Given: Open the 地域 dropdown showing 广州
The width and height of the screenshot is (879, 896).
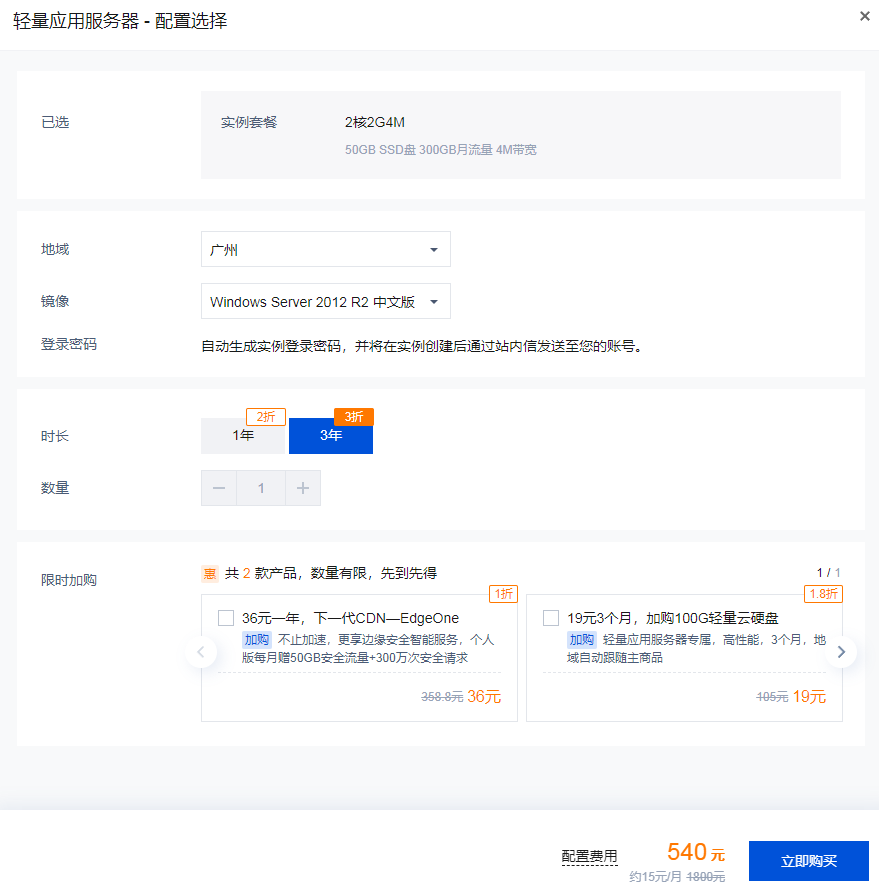Looking at the screenshot, I should click(326, 249).
